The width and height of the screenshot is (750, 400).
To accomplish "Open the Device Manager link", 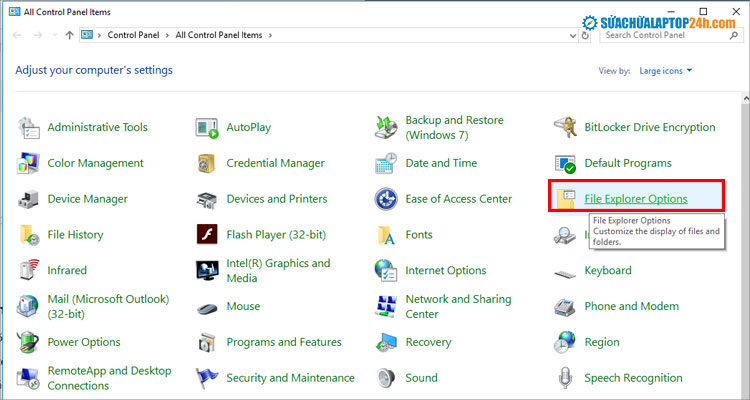I will 88,199.
